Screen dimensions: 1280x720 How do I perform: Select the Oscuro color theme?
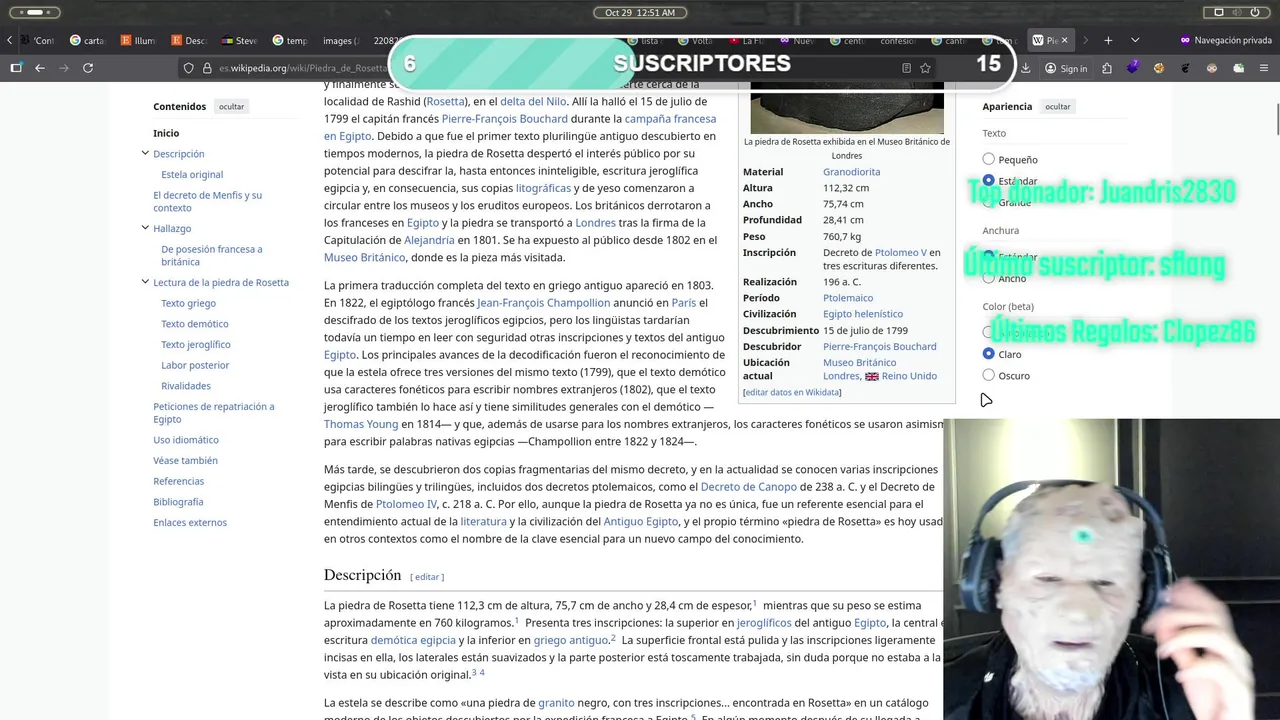pyautogui.click(x=989, y=375)
